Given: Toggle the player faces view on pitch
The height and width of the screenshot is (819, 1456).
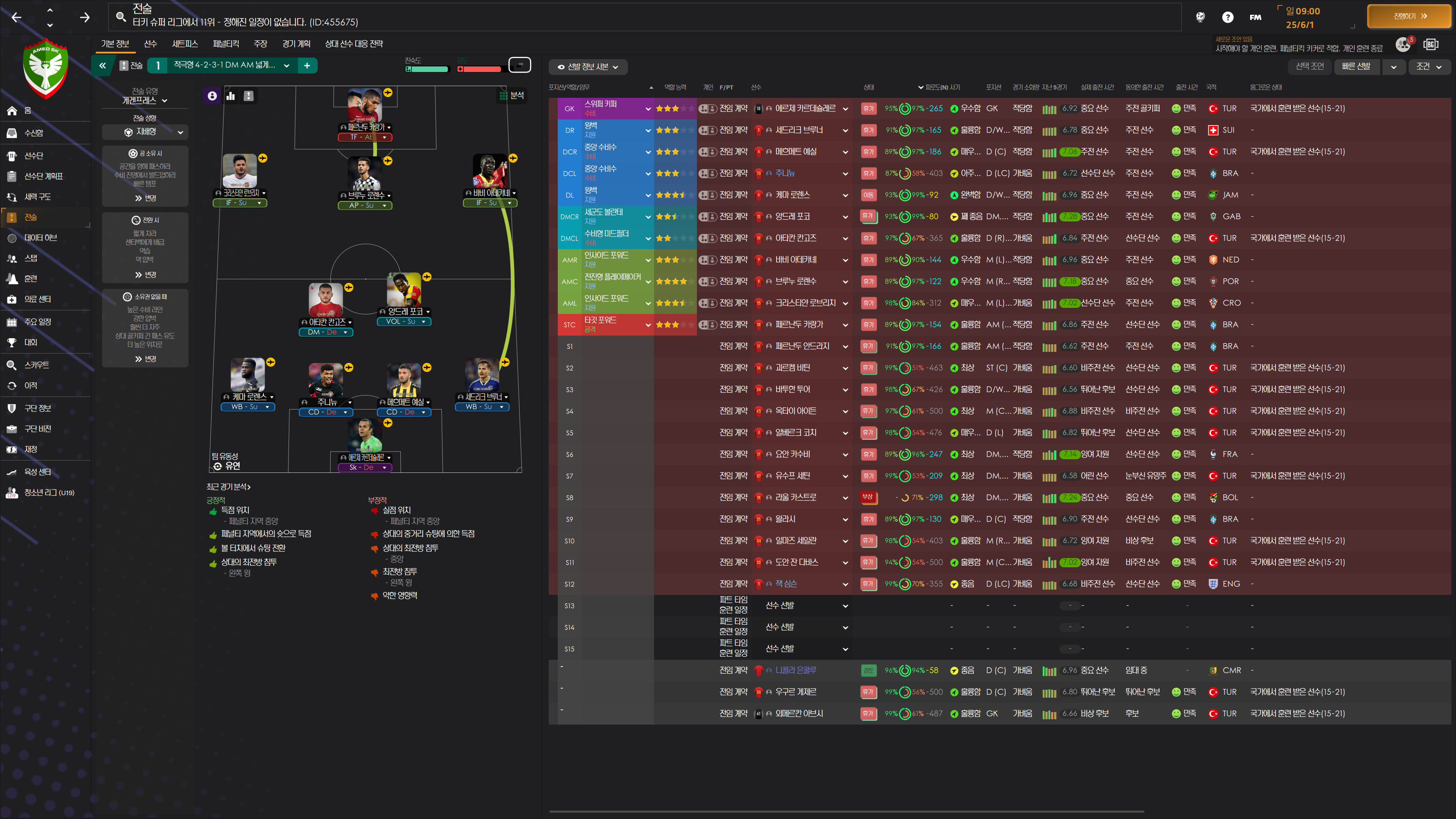Looking at the screenshot, I should 212,96.
